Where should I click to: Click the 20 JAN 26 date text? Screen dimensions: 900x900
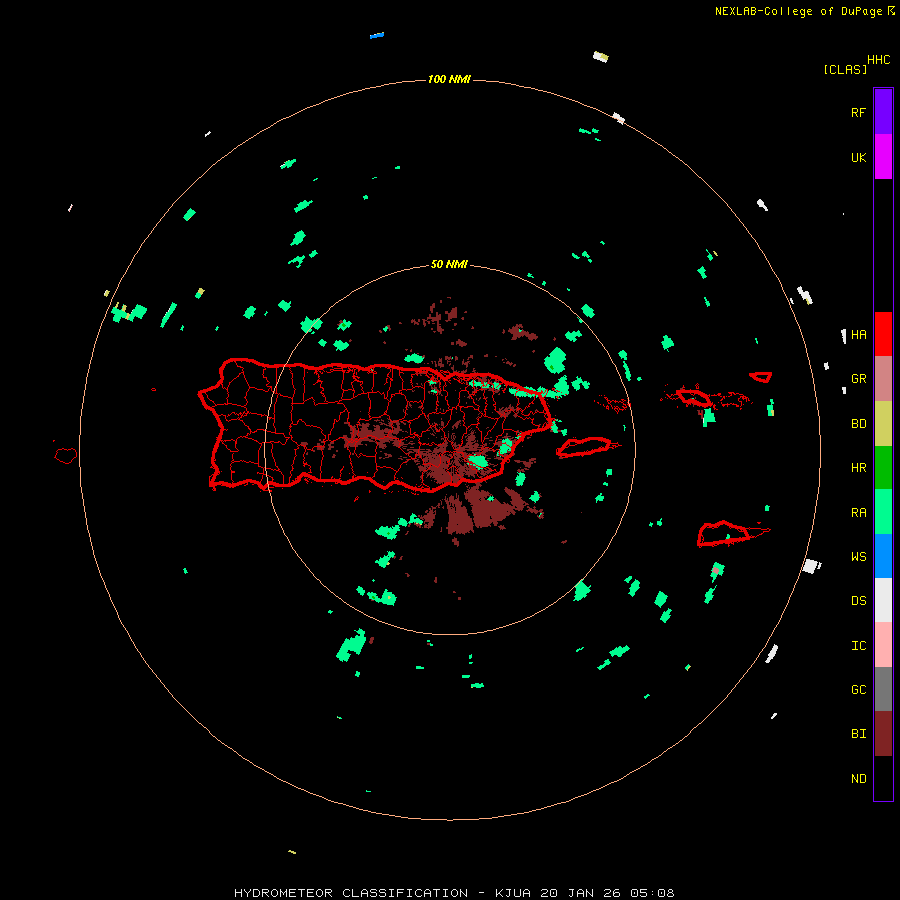(x=580, y=893)
